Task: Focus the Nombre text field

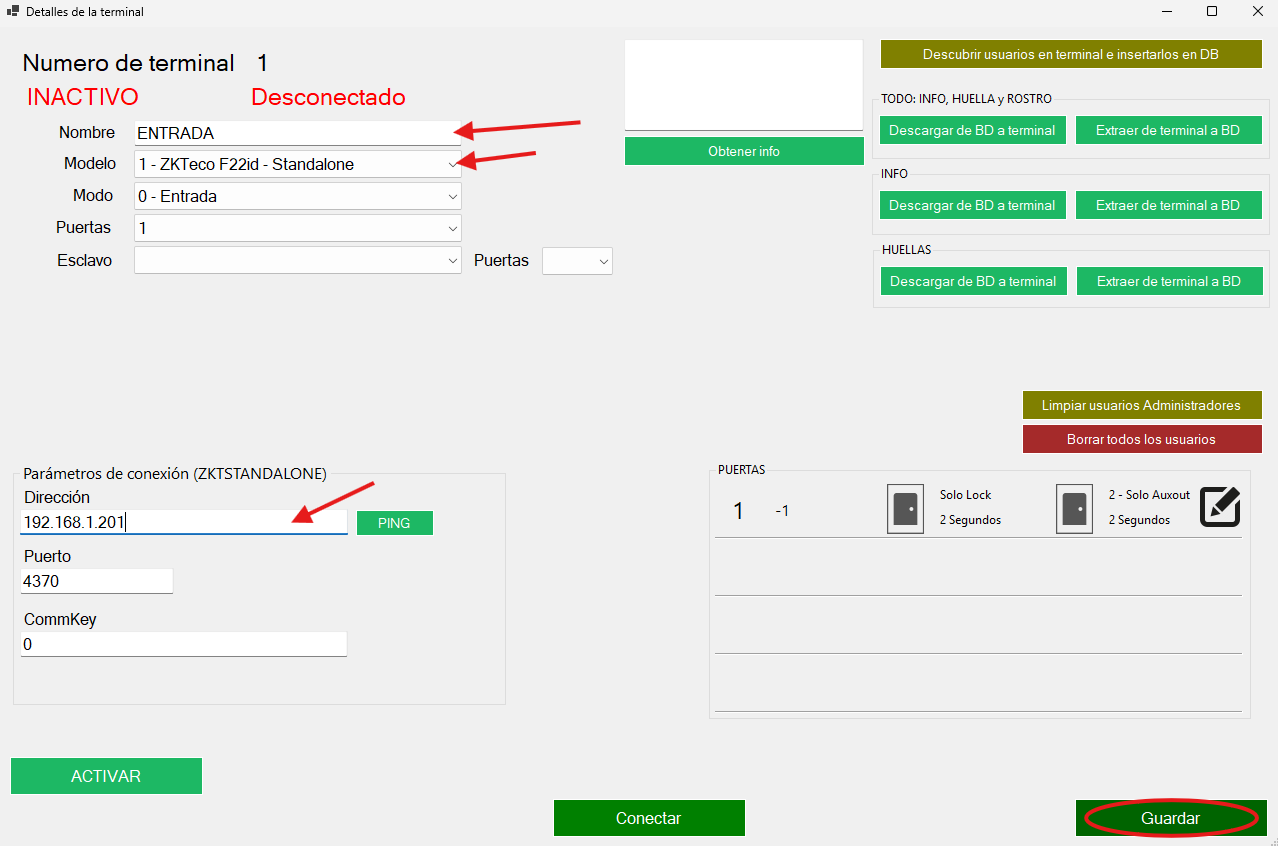Action: click(297, 133)
